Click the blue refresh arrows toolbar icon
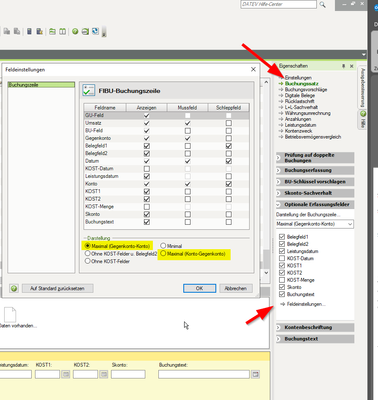The height and width of the screenshot is (400, 378). 95,31
